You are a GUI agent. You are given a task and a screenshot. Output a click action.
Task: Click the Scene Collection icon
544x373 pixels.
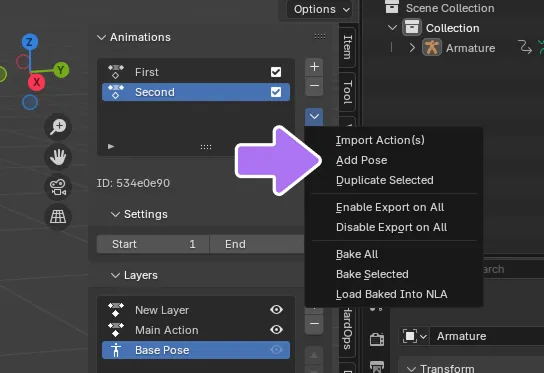point(392,7)
